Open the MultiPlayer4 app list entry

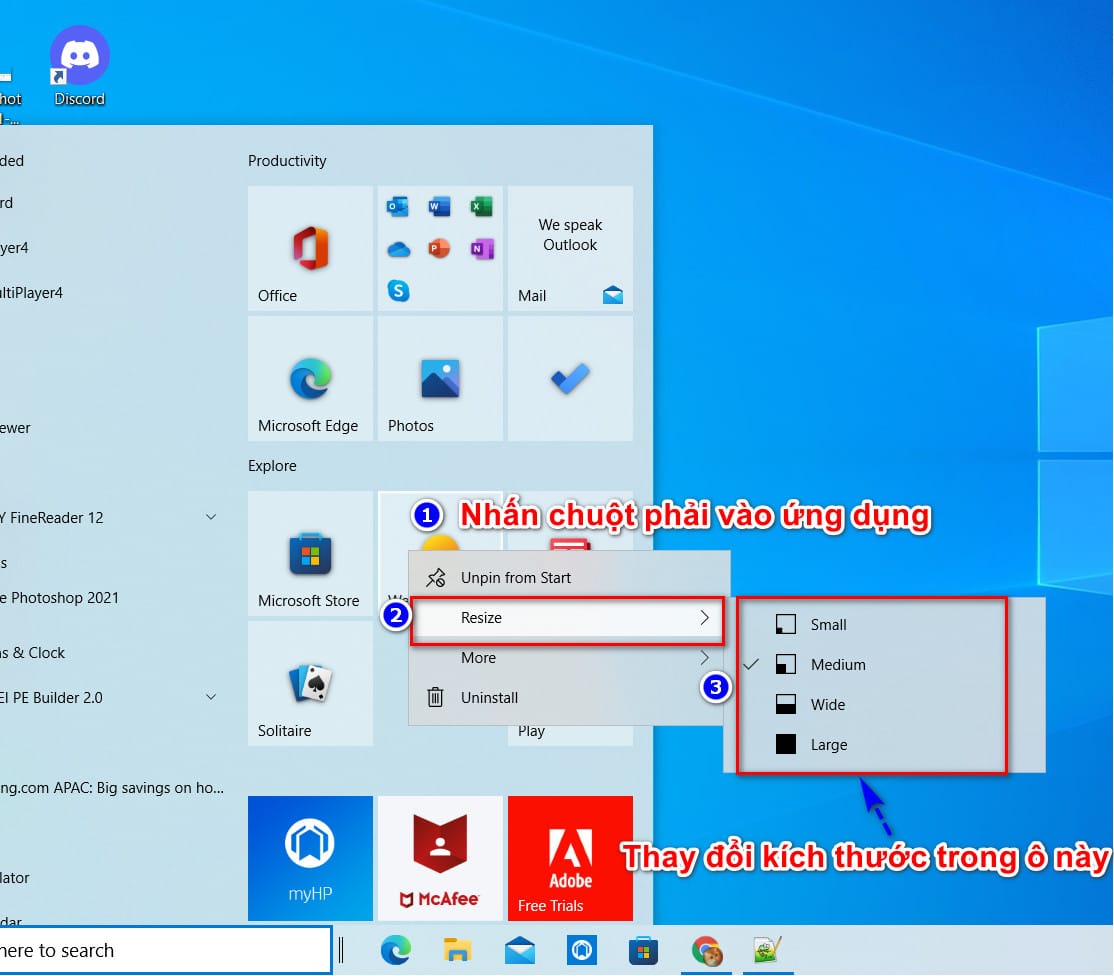click(x=112, y=293)
